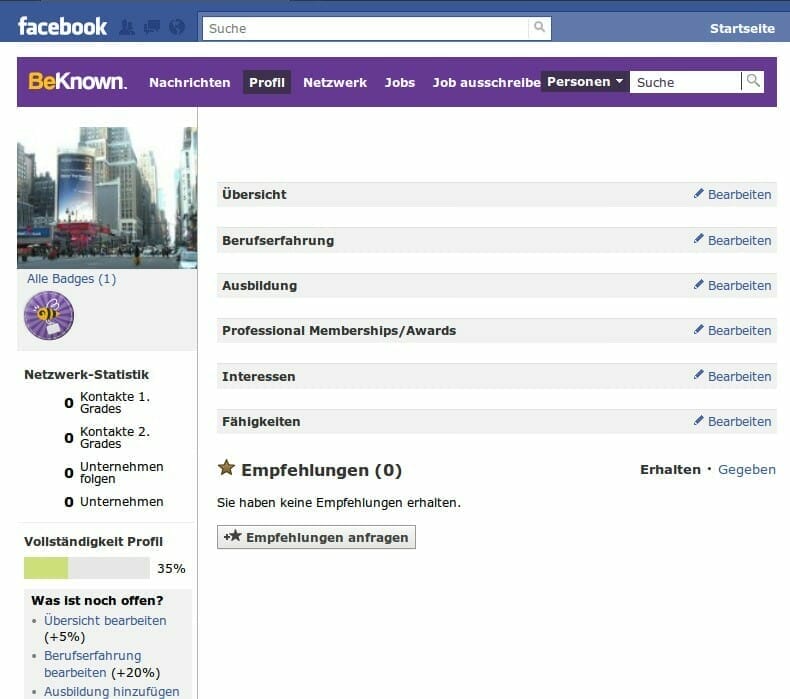Open the Alle Badges (1) link

point(71,279)
